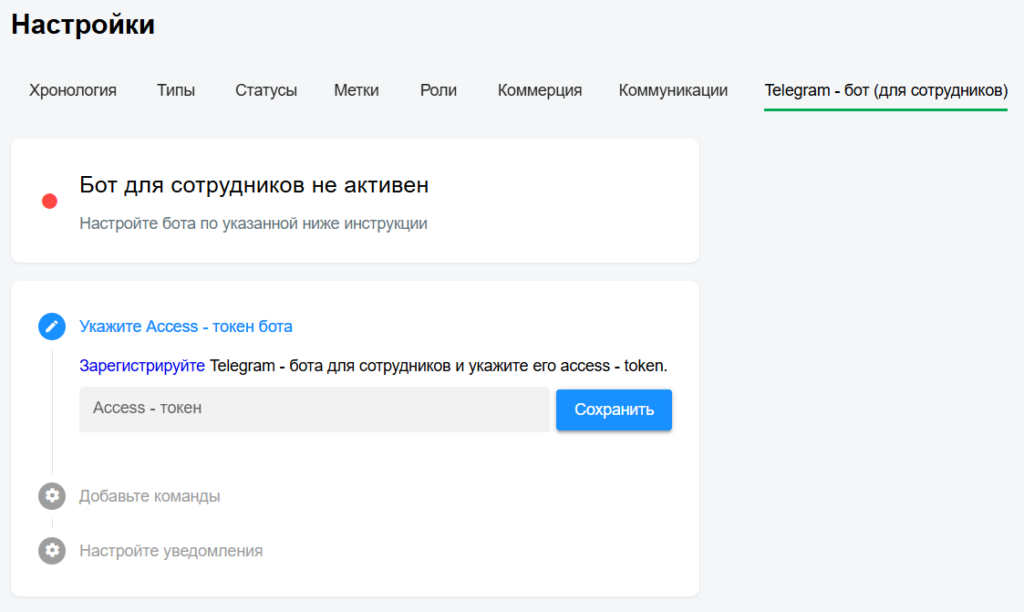Switch to the Типы tab
1024x612 pixels.
[176, 90]
